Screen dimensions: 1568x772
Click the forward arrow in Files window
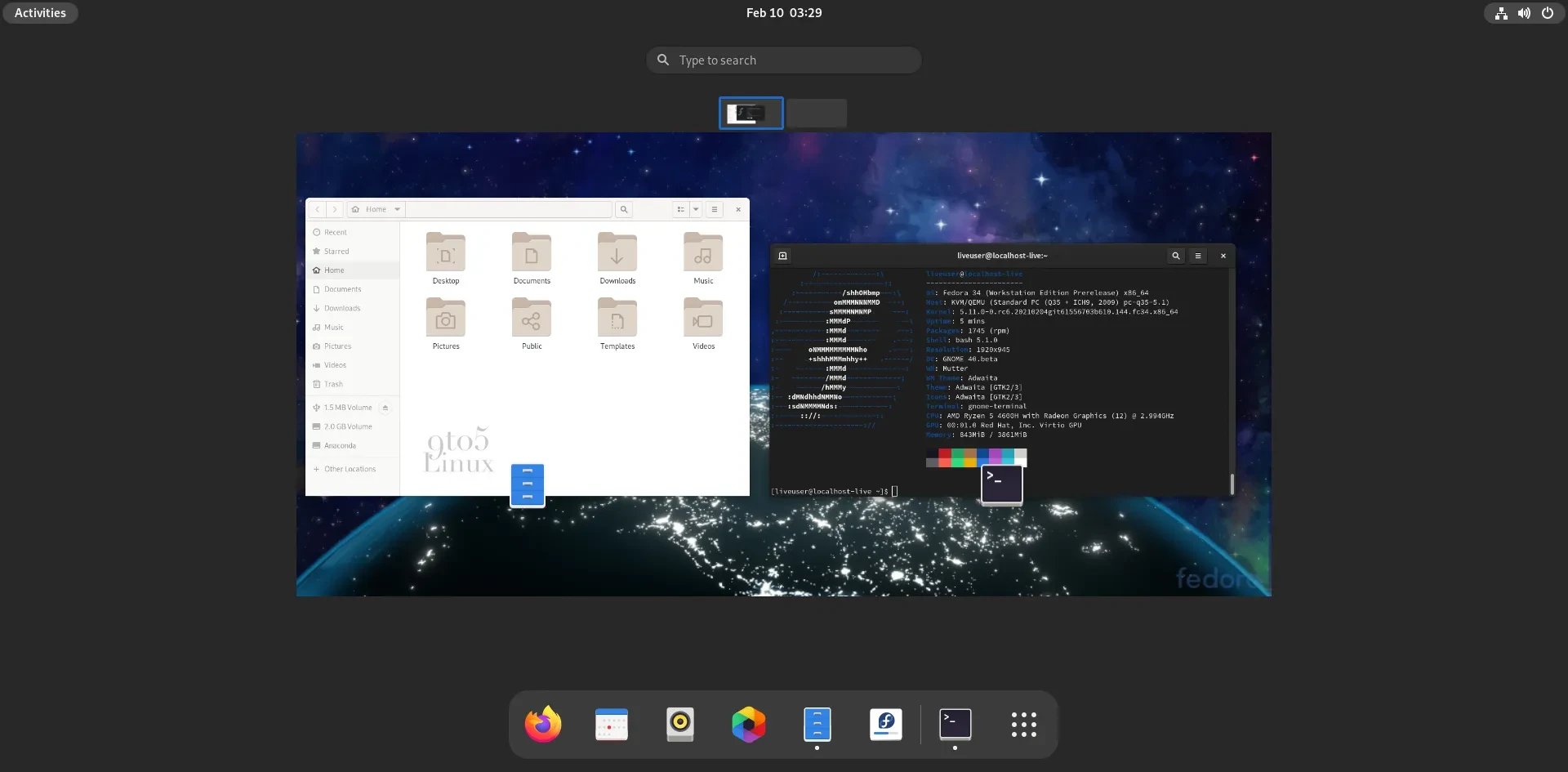click(334, 210)
